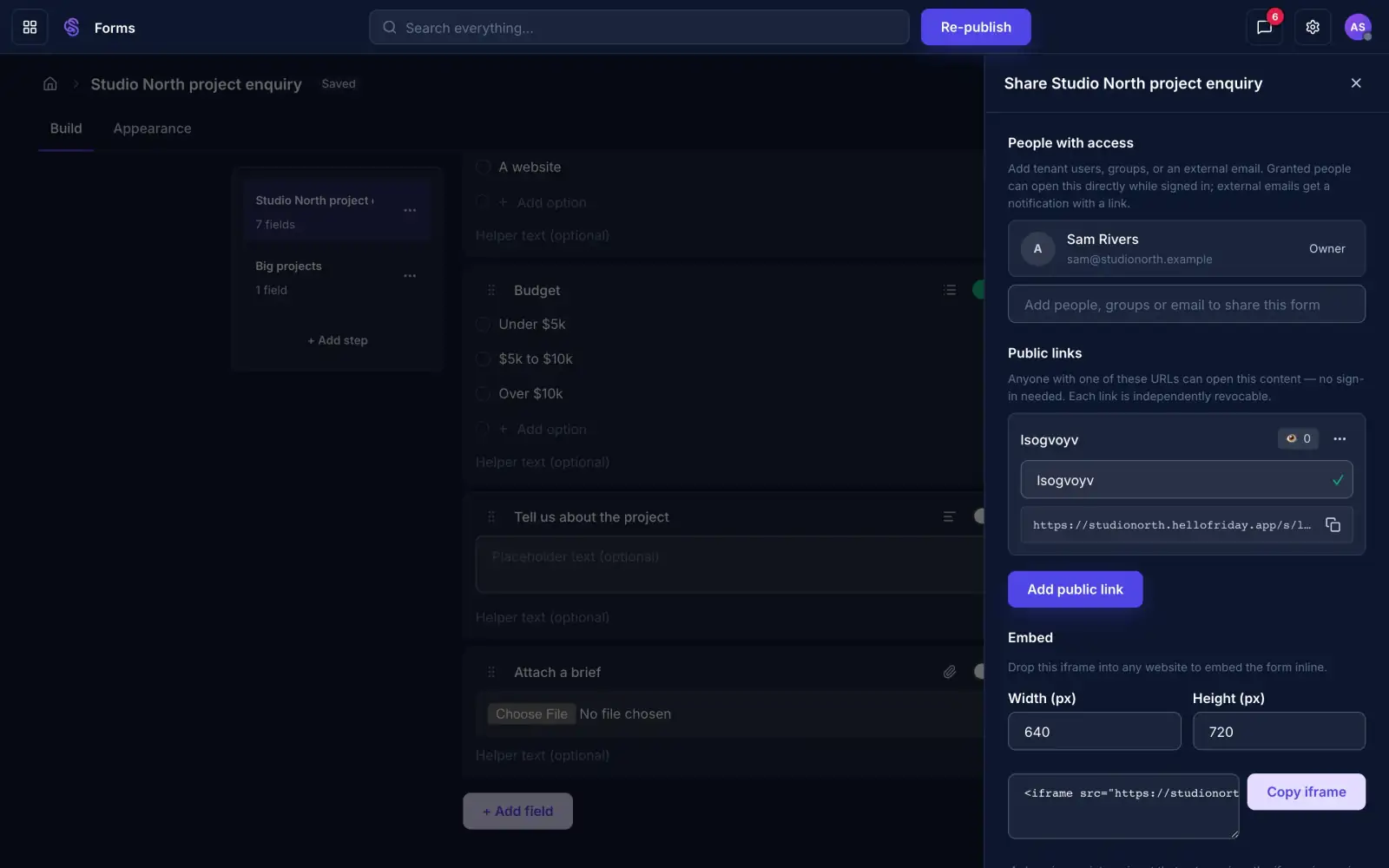Go to home via breadcrumb icon

(50, 83)
